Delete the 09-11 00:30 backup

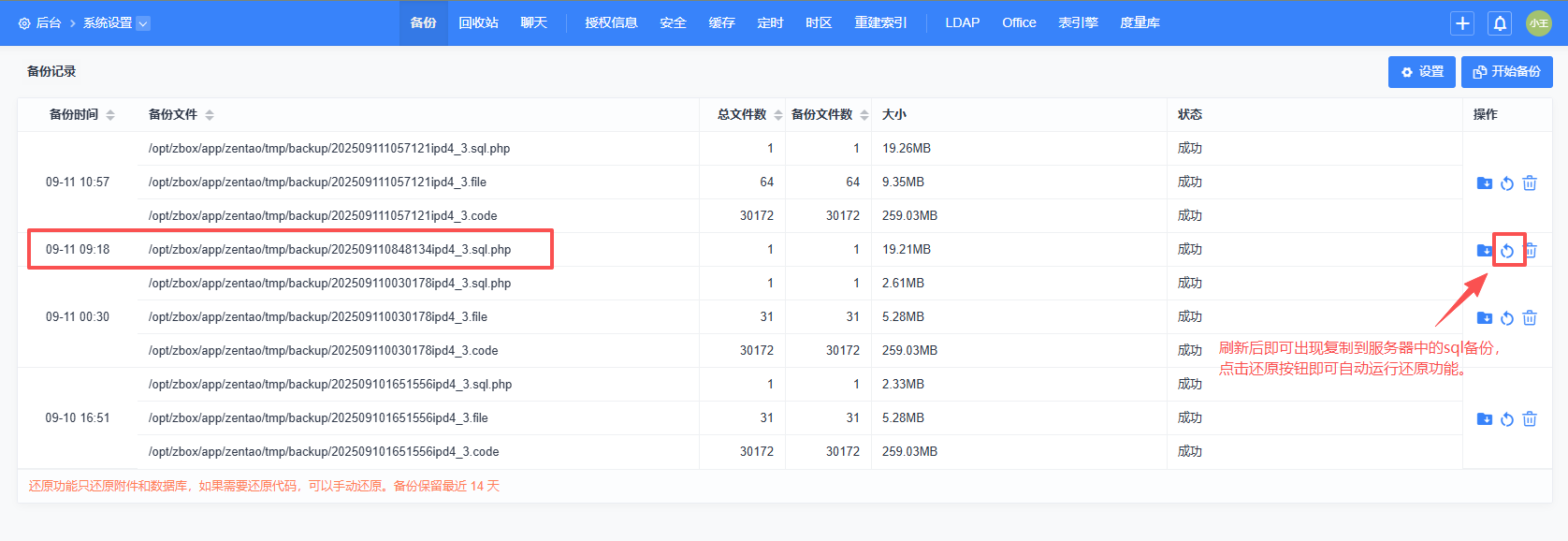click(1530, 317)
